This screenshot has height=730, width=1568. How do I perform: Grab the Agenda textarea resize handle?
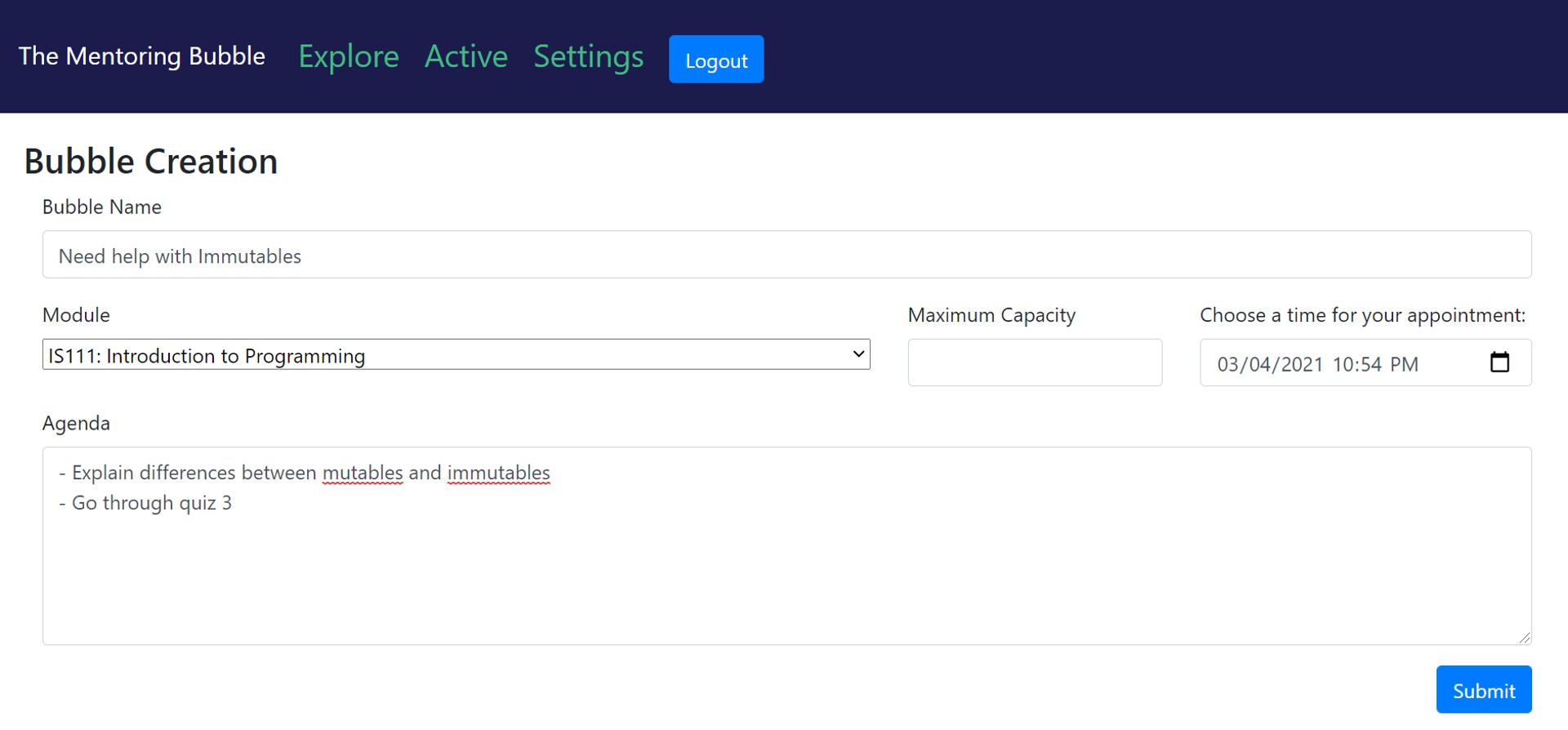point(1524,638)
